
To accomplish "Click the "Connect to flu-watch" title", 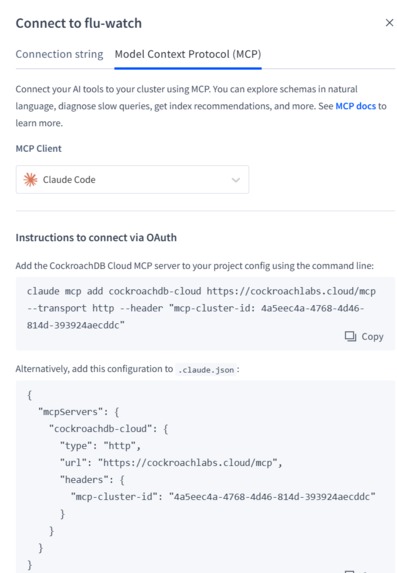I will coord(79,23).
